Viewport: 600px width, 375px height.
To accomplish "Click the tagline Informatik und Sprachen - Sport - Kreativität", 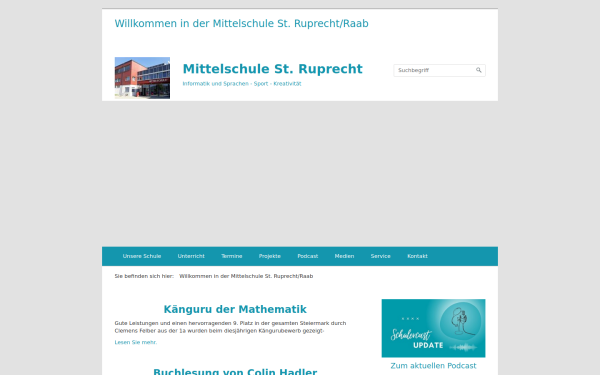I will coord(242,84).
